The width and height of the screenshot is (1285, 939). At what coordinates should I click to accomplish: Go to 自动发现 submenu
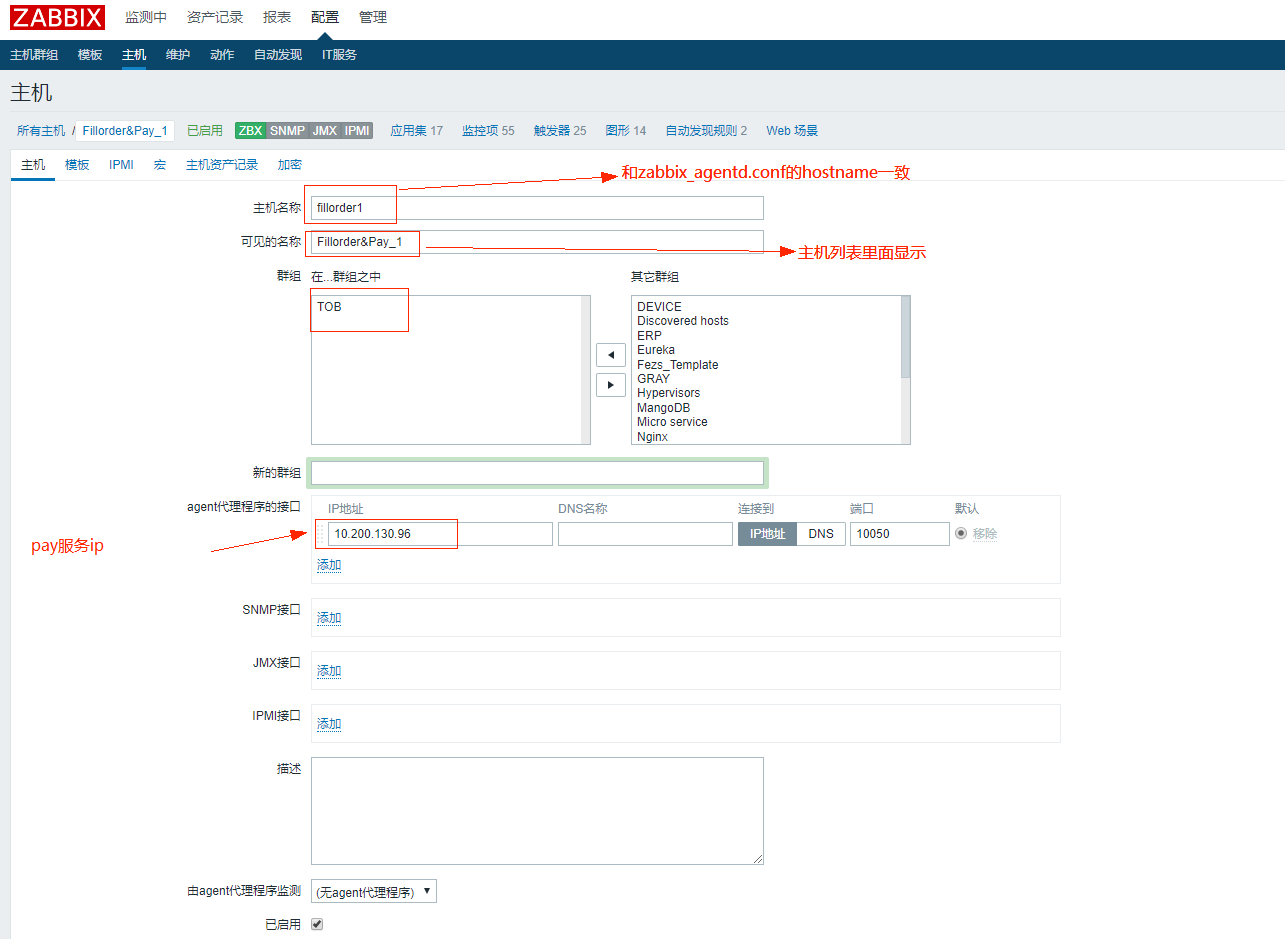pyautogui.click(x=278, y=55)
